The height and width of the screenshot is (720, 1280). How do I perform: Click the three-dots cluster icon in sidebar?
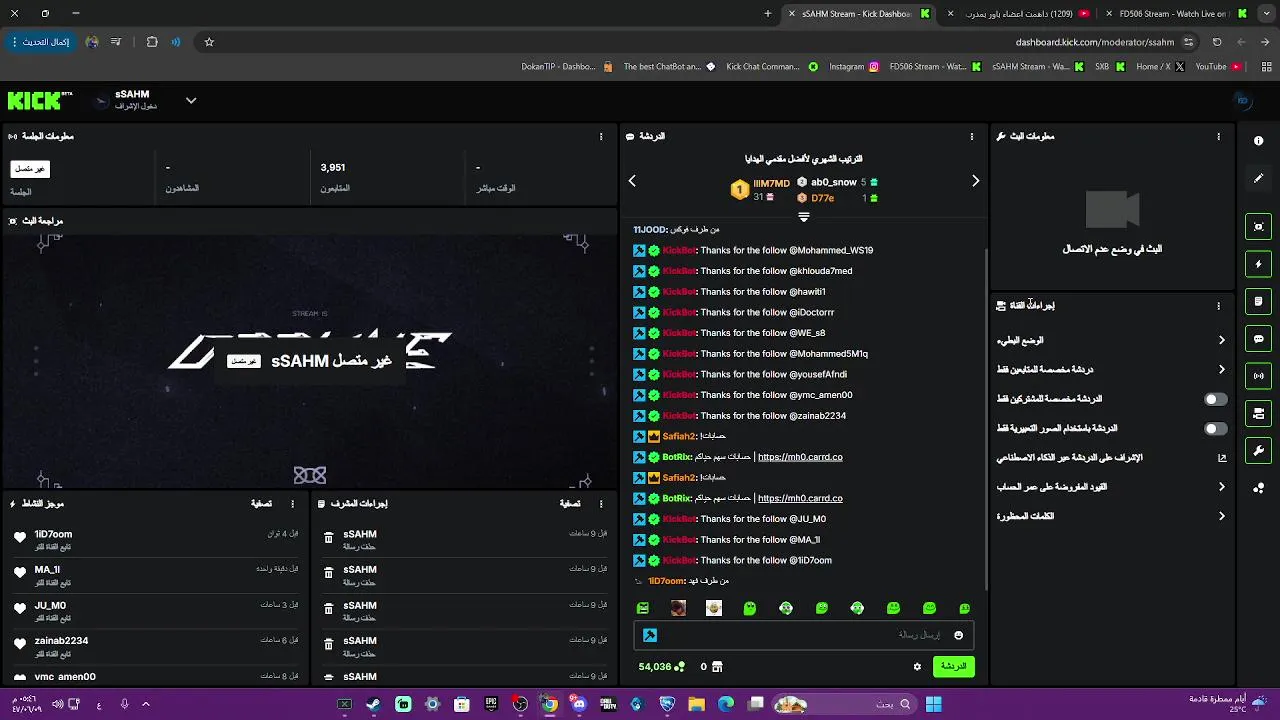pyautogui.click(x=1259, y=488)
